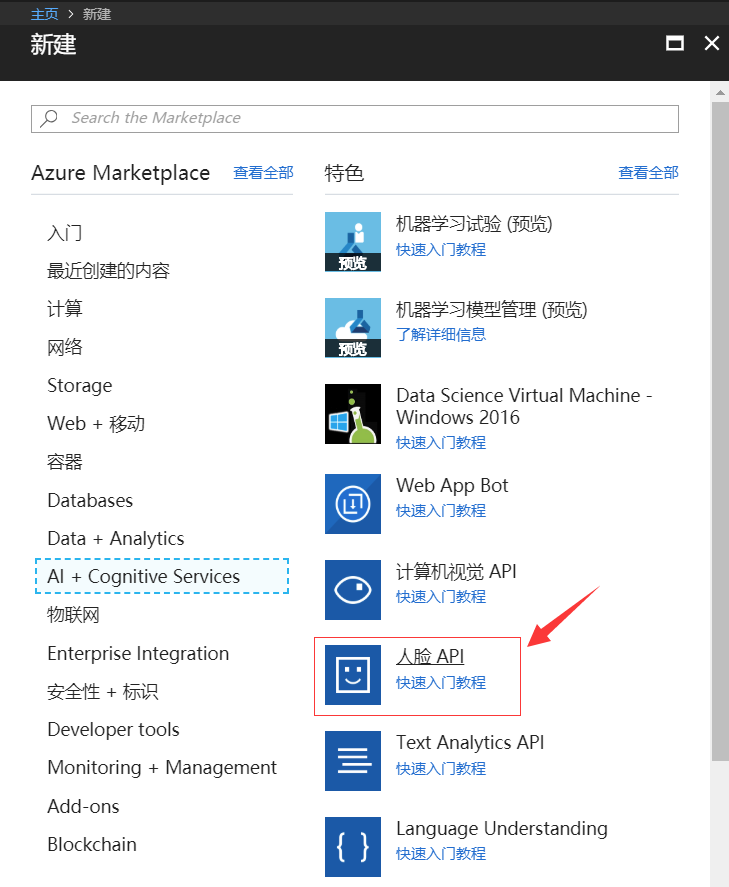Select the Web App Bot icon
The width and height of the screenshot is (729, 887).
click(x=352, y=503)
